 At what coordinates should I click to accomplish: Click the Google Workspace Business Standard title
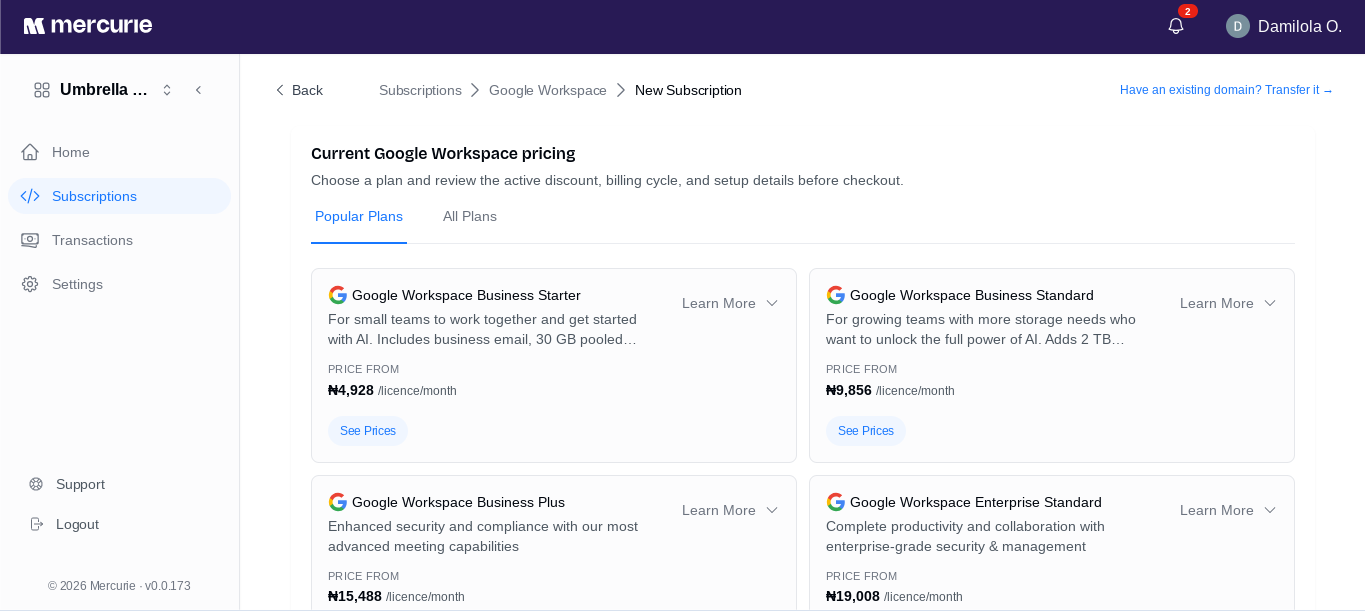(972, 295)
